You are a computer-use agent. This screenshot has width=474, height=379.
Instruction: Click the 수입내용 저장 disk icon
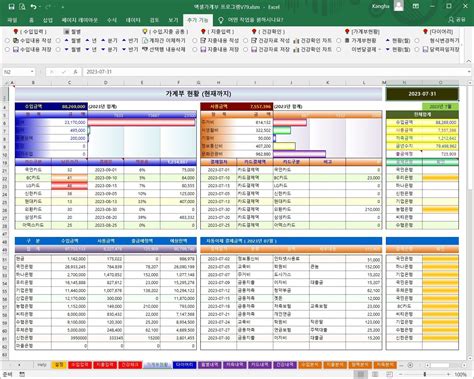(16, 49)
